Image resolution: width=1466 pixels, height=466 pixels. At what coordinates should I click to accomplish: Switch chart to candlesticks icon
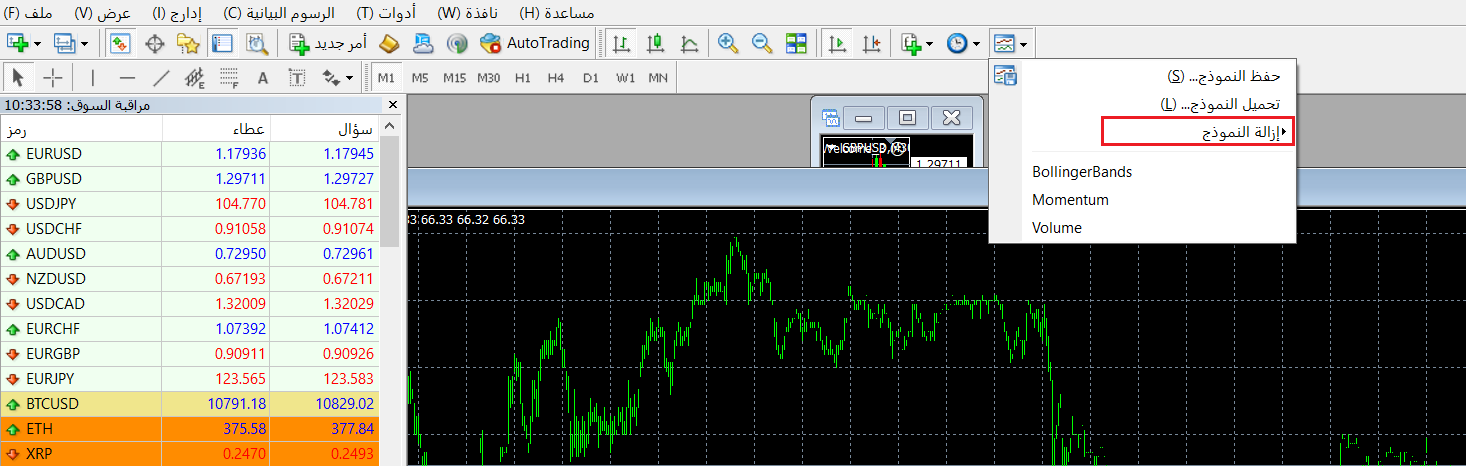click(x=656, y=43)
